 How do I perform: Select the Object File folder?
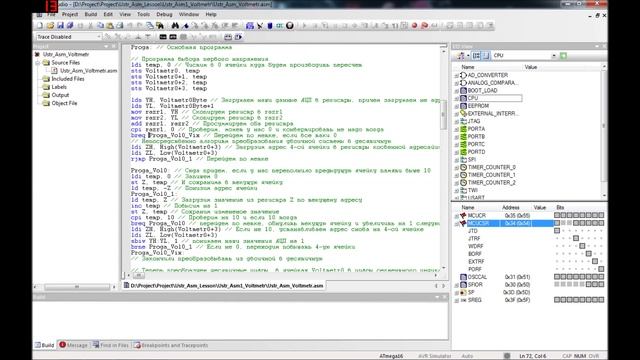pyautogui.click(x=64, y=103)
